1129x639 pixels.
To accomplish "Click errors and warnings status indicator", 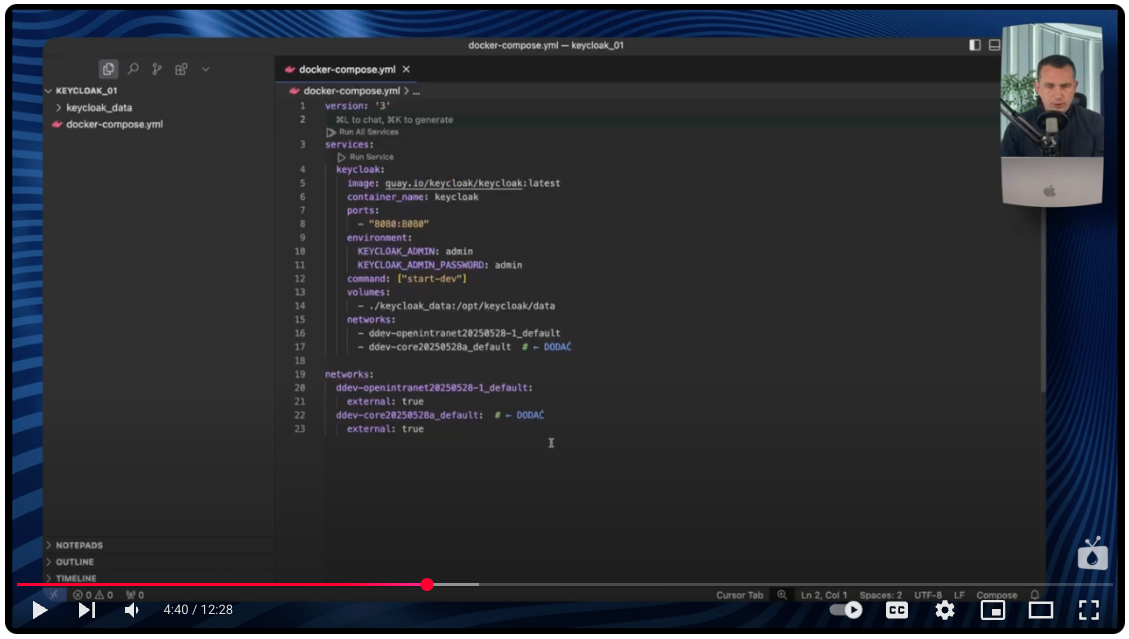I will pos(93,595).
